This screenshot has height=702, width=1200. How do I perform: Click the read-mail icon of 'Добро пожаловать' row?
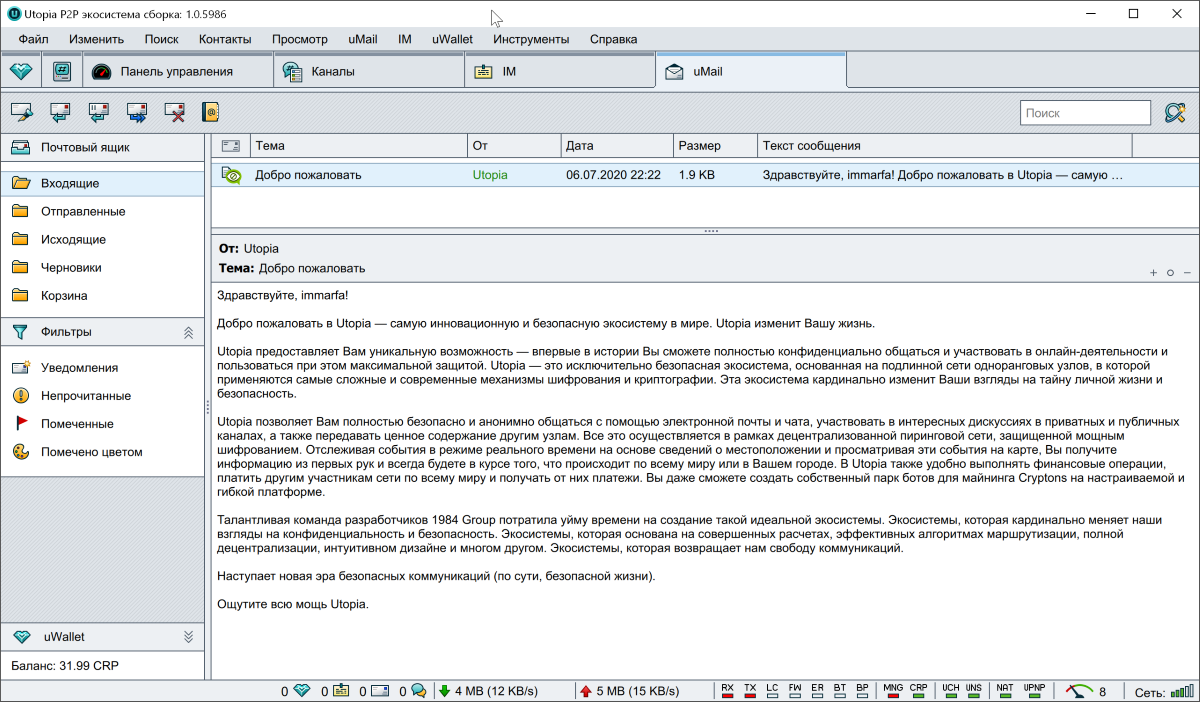(x=231, y=175)
